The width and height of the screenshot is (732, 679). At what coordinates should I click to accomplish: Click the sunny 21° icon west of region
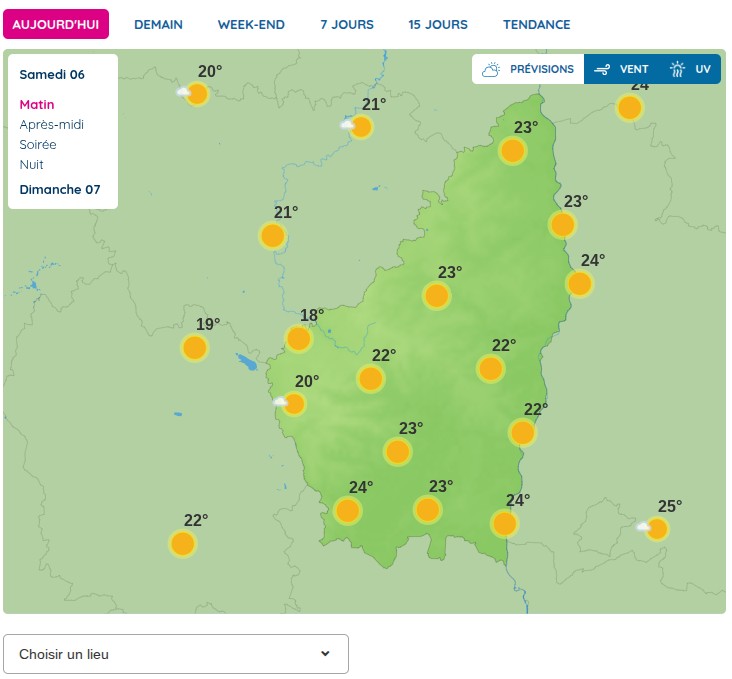coord(273,235)
